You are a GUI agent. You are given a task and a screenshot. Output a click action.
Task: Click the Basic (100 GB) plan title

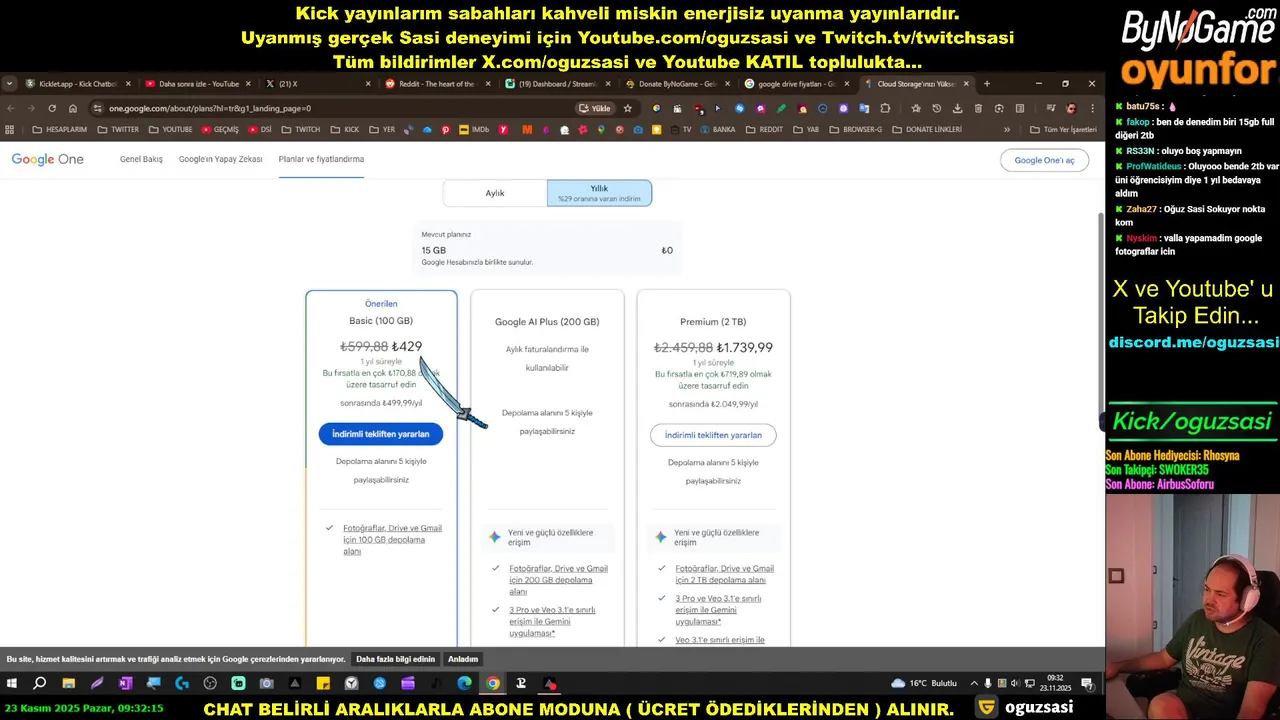[381, 321]
